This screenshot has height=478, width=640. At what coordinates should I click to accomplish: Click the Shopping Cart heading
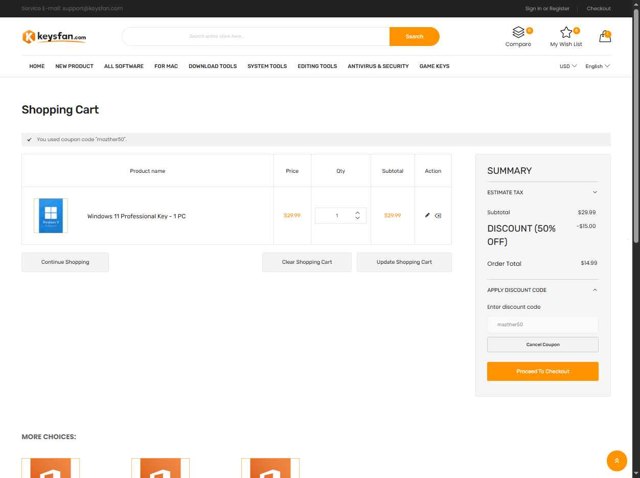(60, 109)
